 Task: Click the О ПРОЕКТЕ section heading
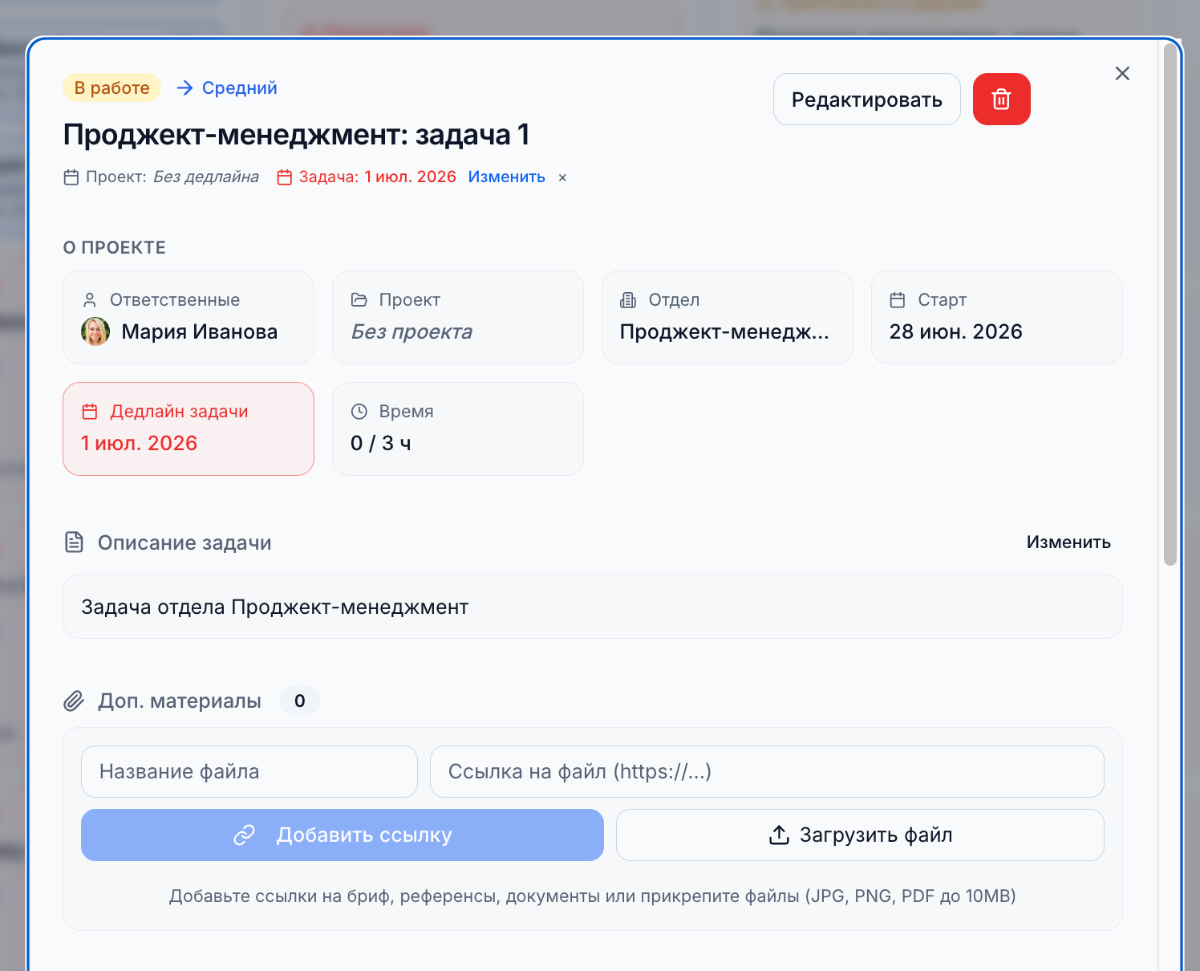[x=114, y=248]
